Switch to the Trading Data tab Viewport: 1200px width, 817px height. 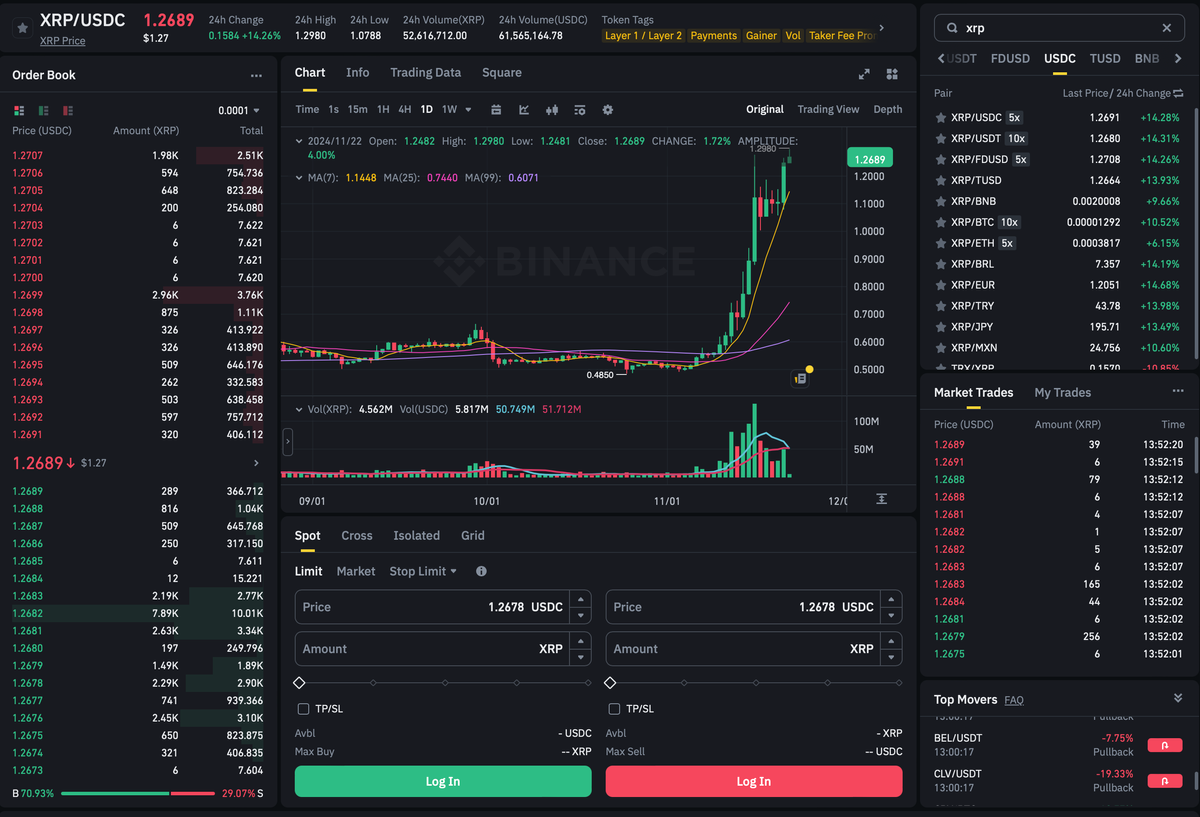424,72
